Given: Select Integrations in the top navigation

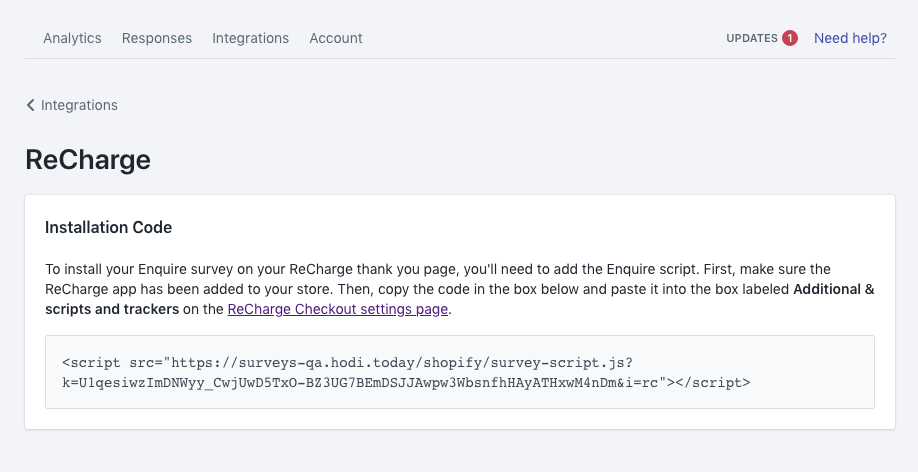Looking at the screenshot, I should tap(250, 38).
